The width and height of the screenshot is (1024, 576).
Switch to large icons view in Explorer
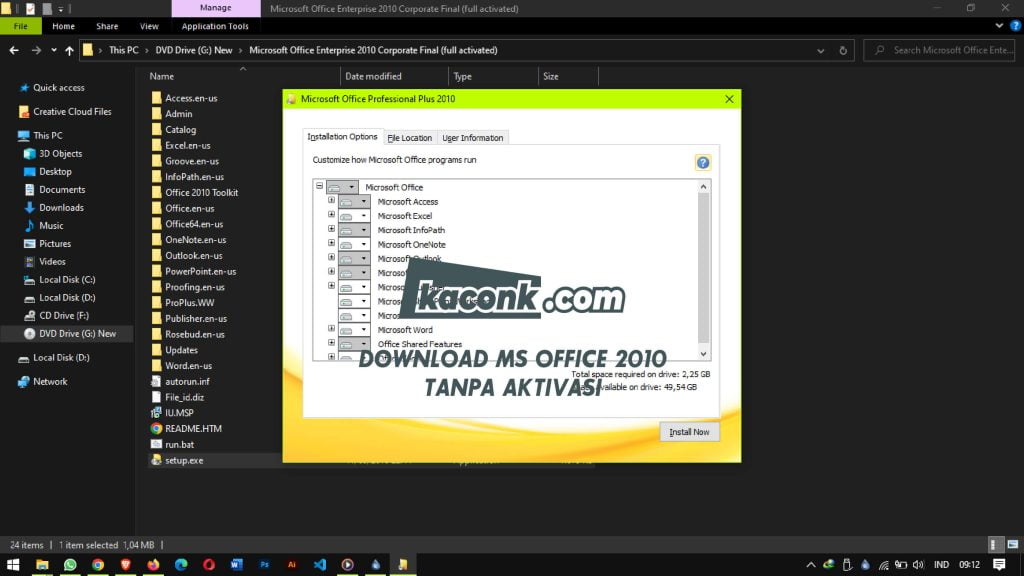click(x=1012, y=545)
